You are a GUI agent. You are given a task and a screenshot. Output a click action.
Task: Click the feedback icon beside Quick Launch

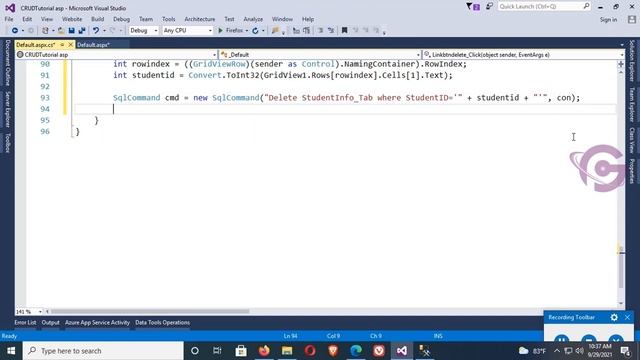point(489,7)
